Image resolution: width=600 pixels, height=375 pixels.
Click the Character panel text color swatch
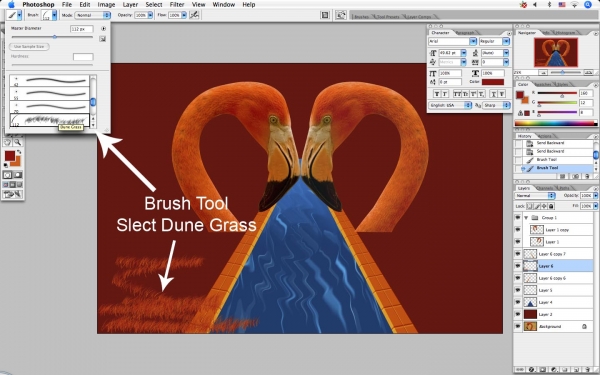tap(492, 82)
